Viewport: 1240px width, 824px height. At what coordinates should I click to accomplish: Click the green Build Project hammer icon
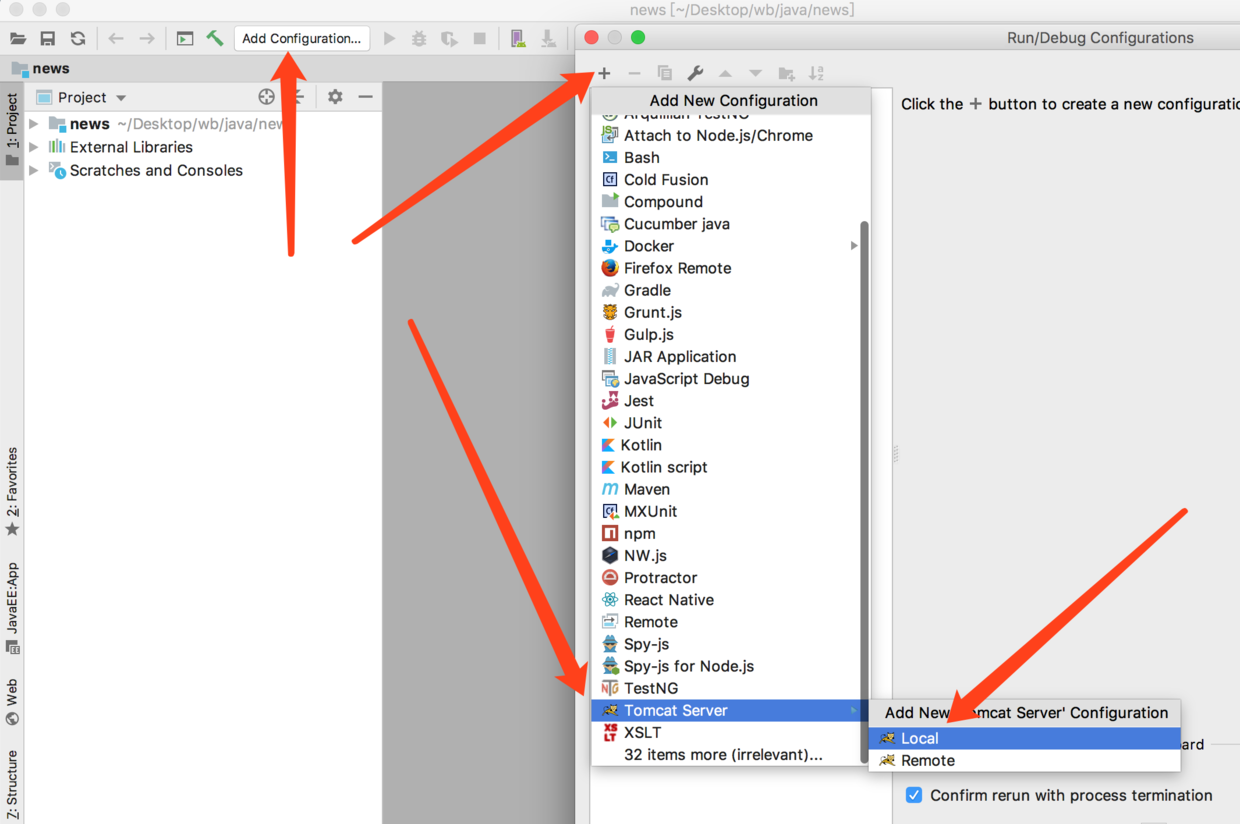[215, 38]
